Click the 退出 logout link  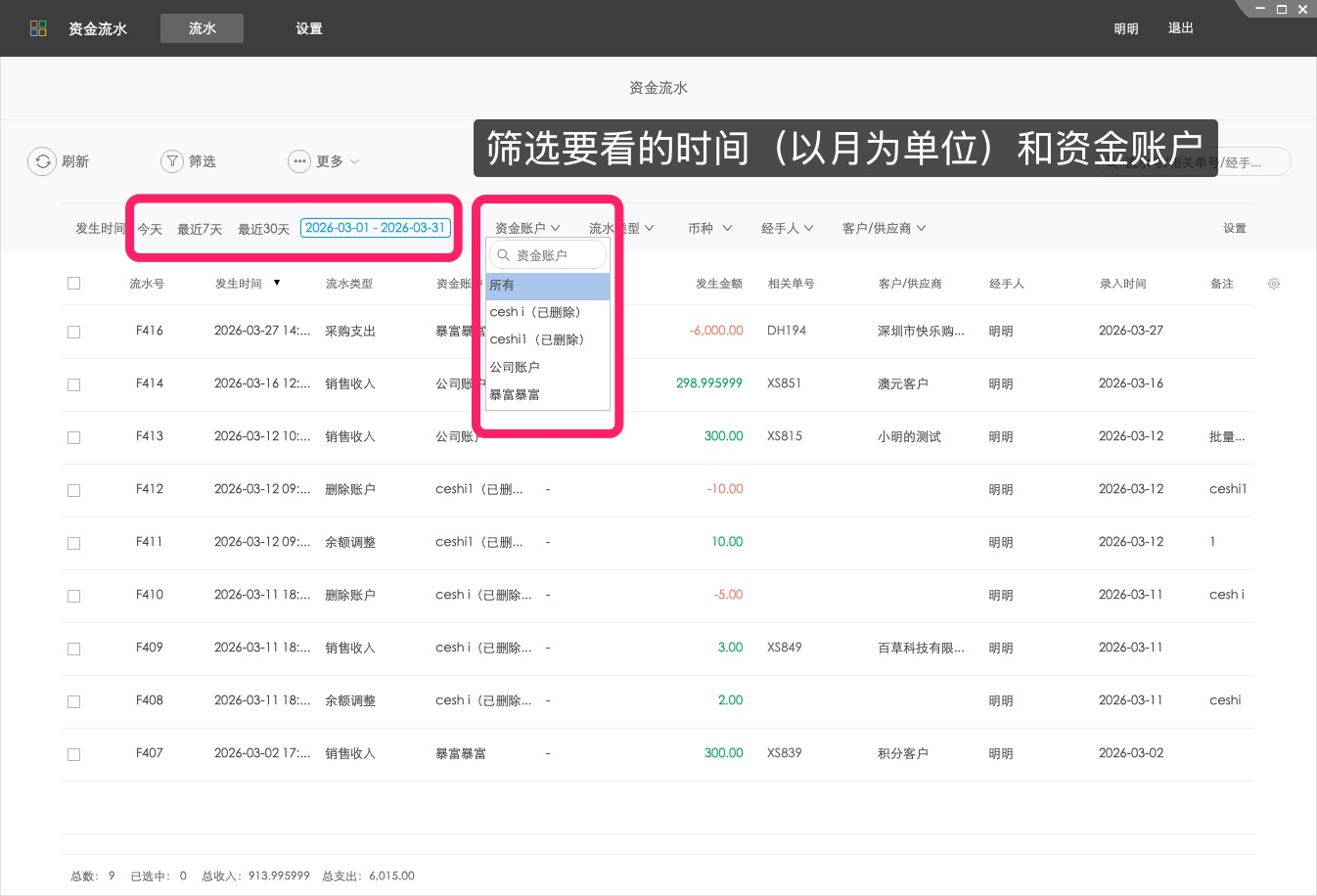point(1181,28)
